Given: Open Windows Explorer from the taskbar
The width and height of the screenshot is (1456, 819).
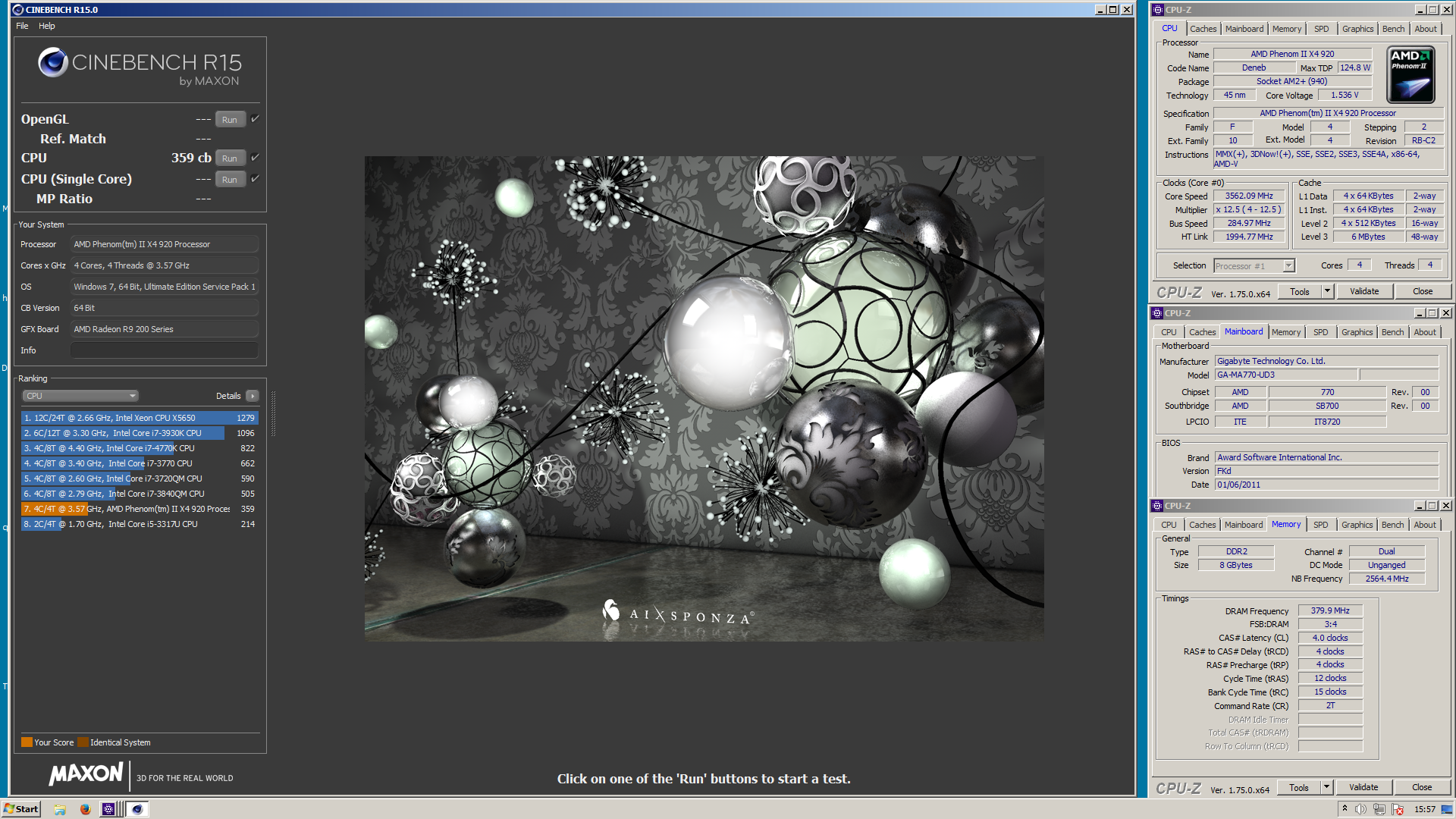Looking at the screenshot, I should pyautogui.click(x=60, y=809).
